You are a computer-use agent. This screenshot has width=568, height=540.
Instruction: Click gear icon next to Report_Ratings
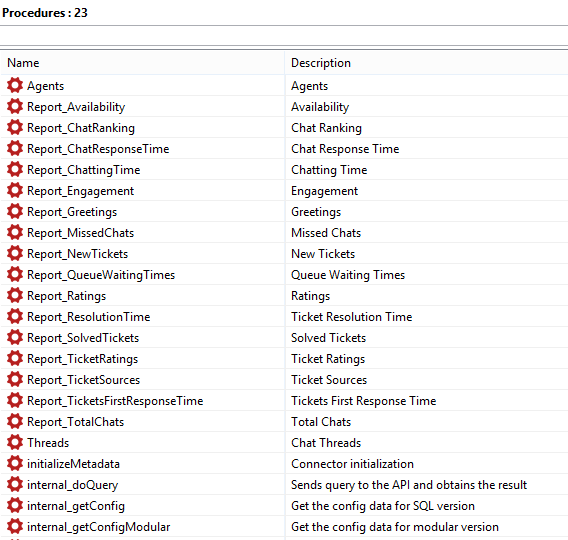point(15,296)
